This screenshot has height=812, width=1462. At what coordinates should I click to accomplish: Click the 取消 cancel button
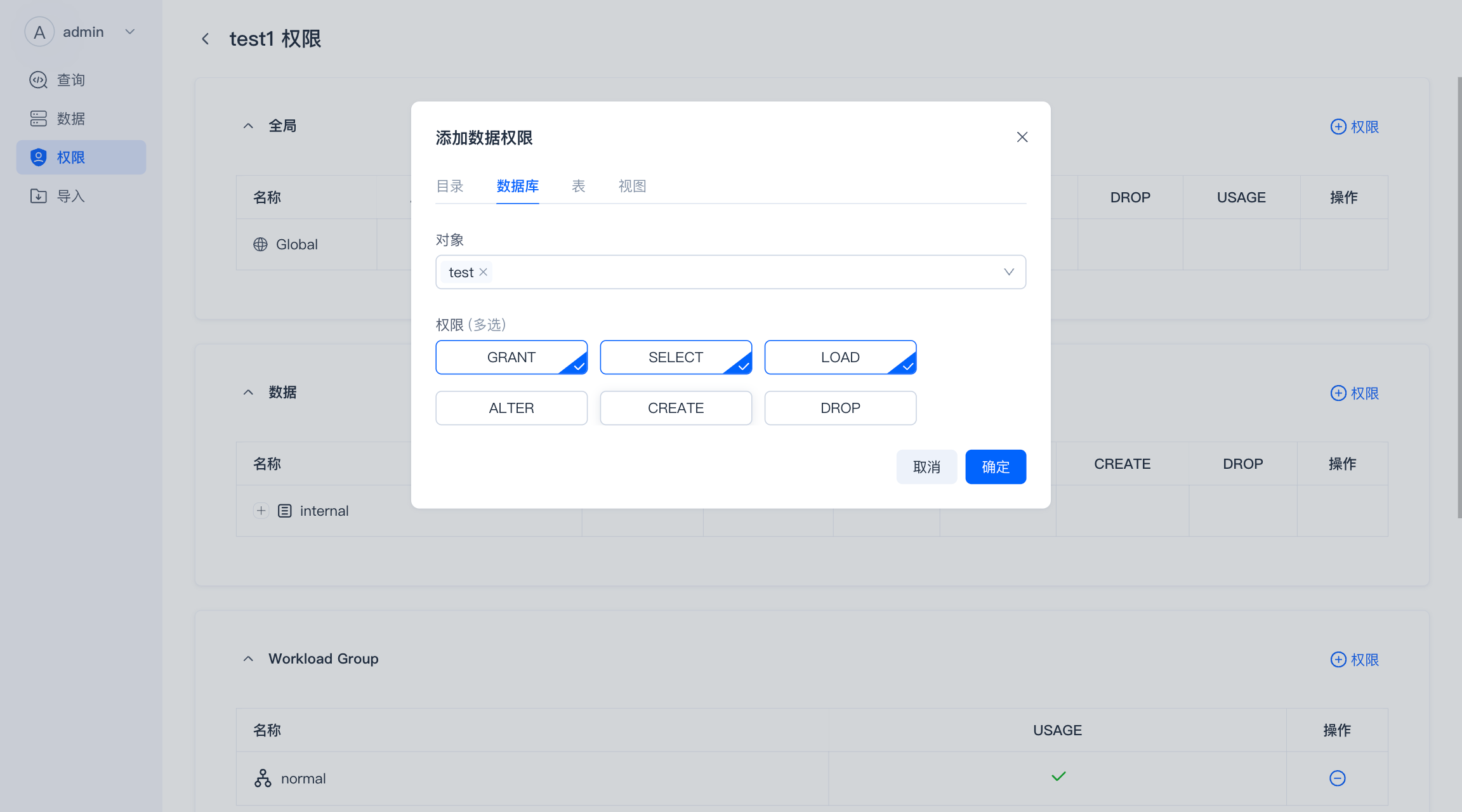pyautogui.click(x=926, y=467)
